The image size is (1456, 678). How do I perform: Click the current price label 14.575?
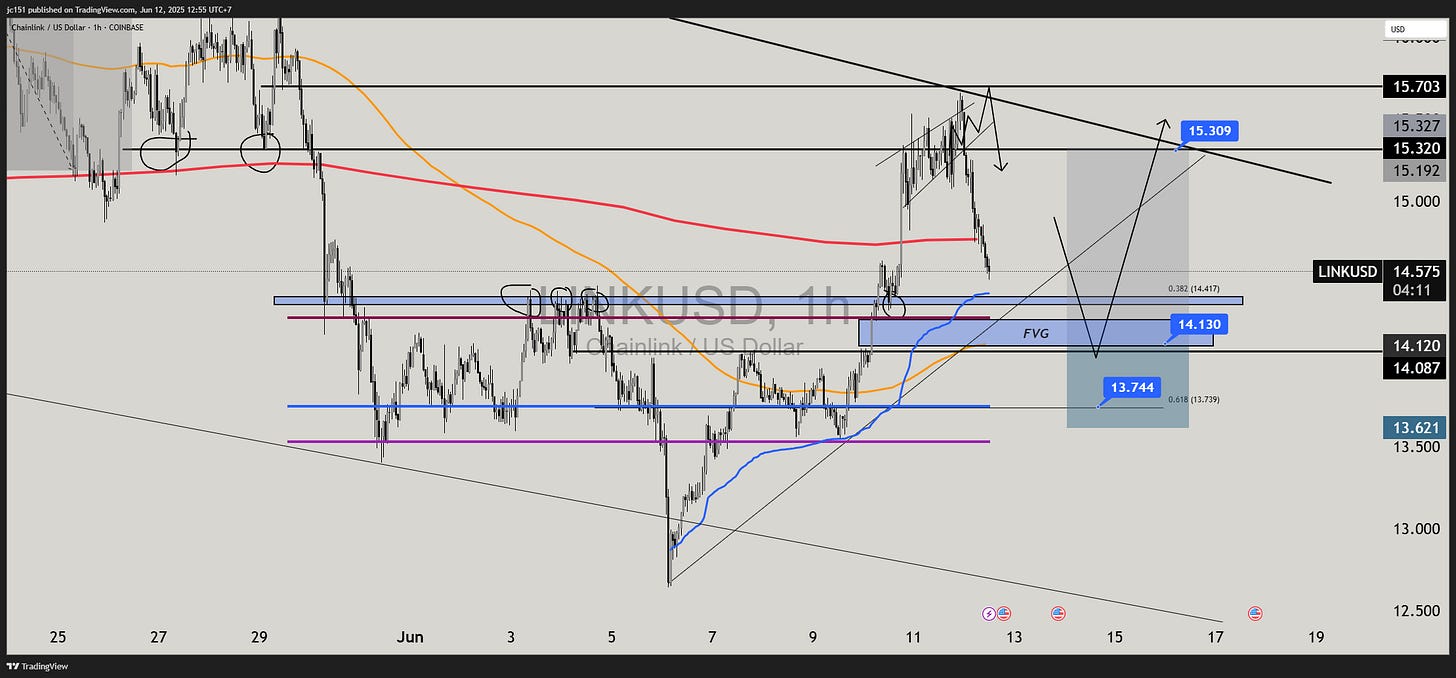click(x=1416, y=271)
